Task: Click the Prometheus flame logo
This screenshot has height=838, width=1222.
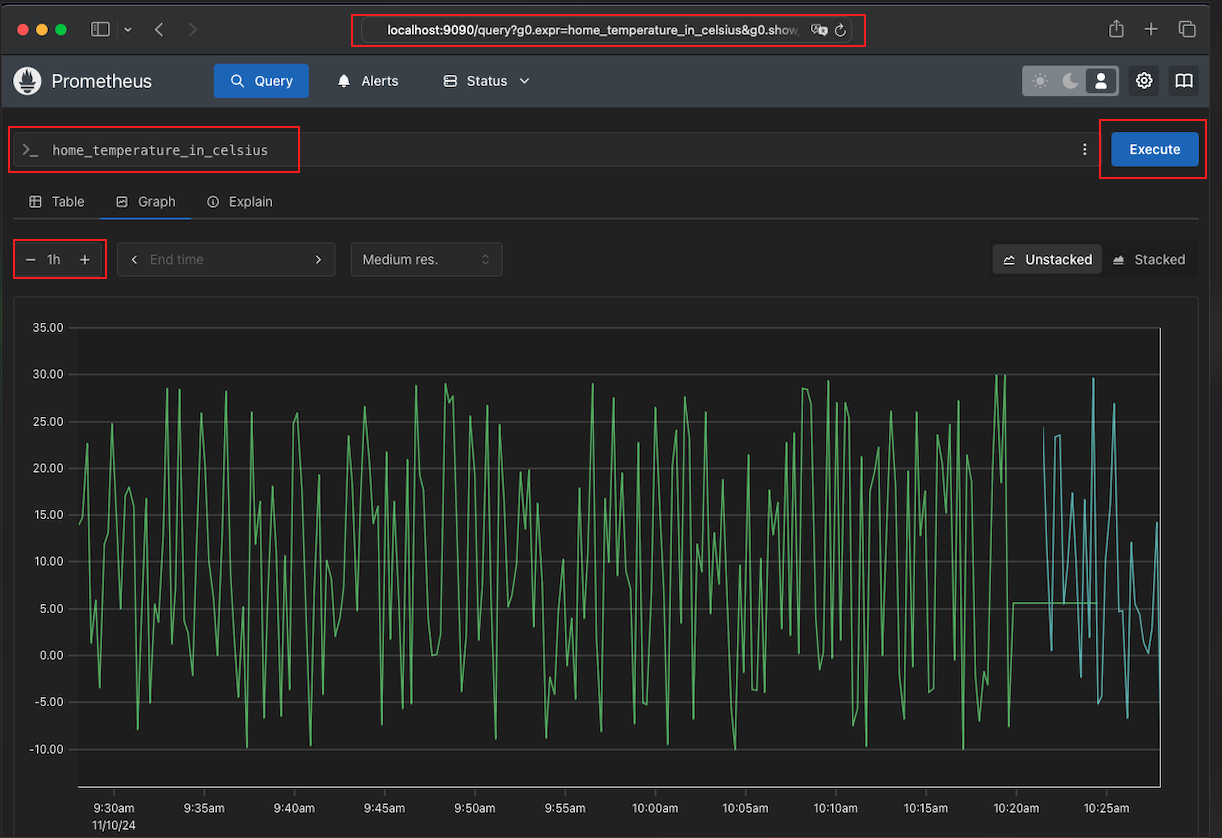Action: point(27,81)
